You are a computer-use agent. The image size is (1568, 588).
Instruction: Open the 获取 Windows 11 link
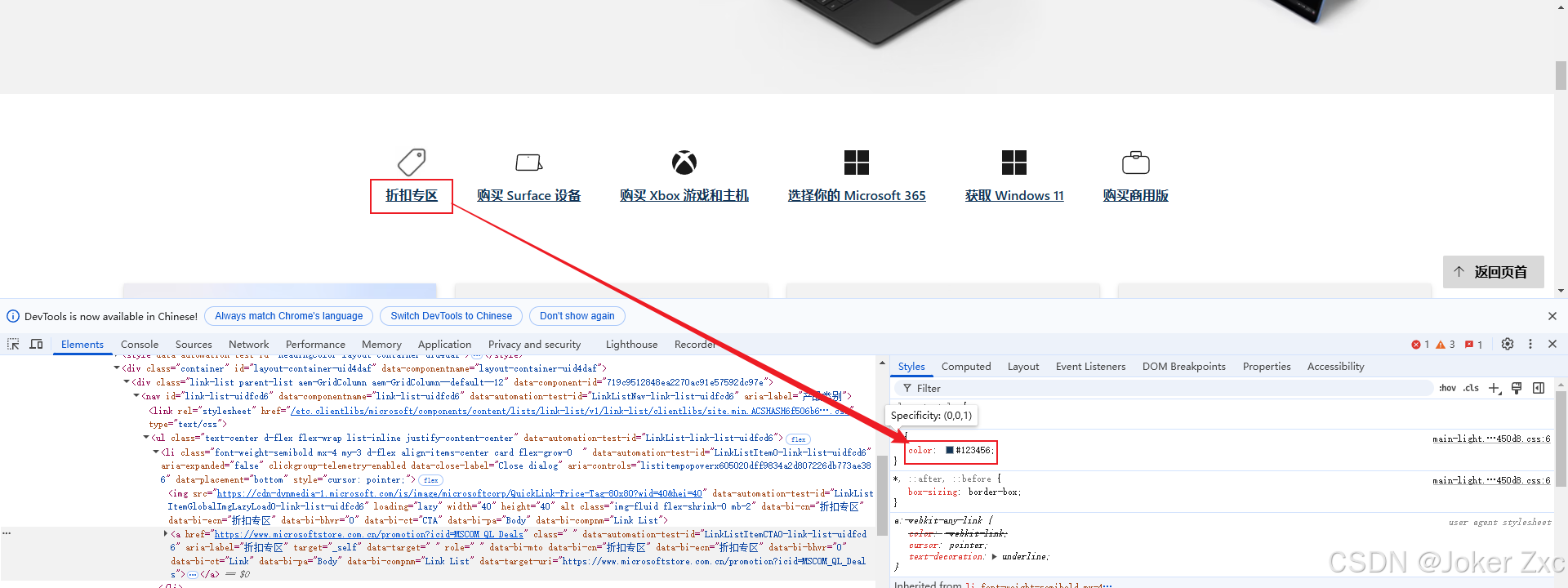point(1014,196)
